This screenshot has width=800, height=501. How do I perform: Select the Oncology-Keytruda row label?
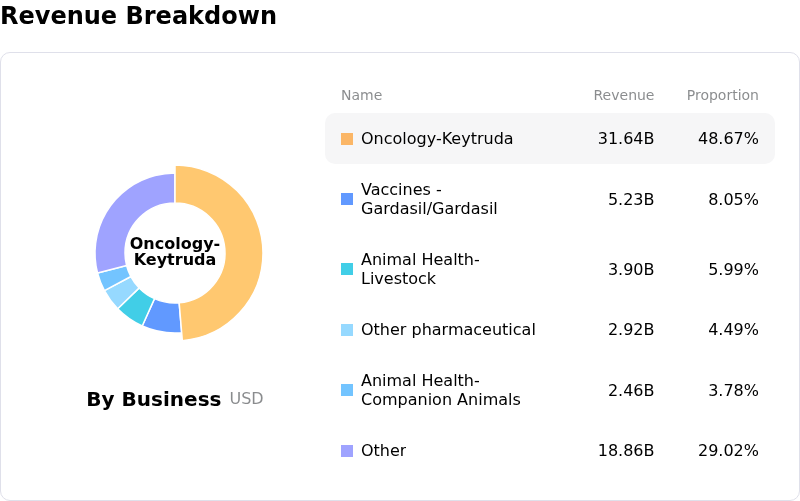437,139
